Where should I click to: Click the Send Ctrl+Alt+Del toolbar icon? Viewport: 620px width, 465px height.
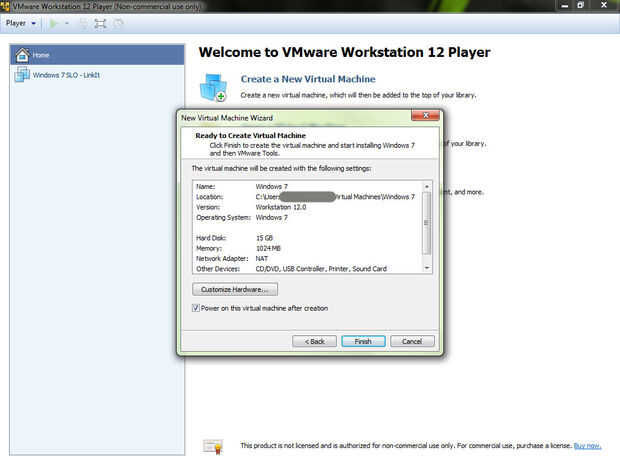click(x=84, y=24)
